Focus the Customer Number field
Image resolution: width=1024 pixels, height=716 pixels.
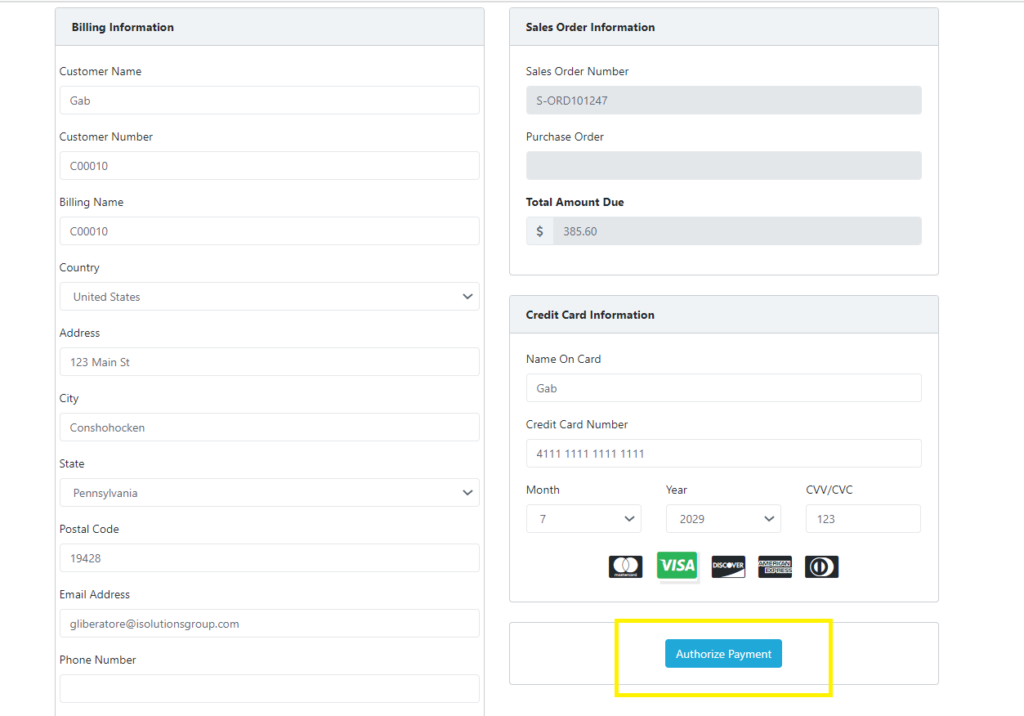tap(268, 166)
